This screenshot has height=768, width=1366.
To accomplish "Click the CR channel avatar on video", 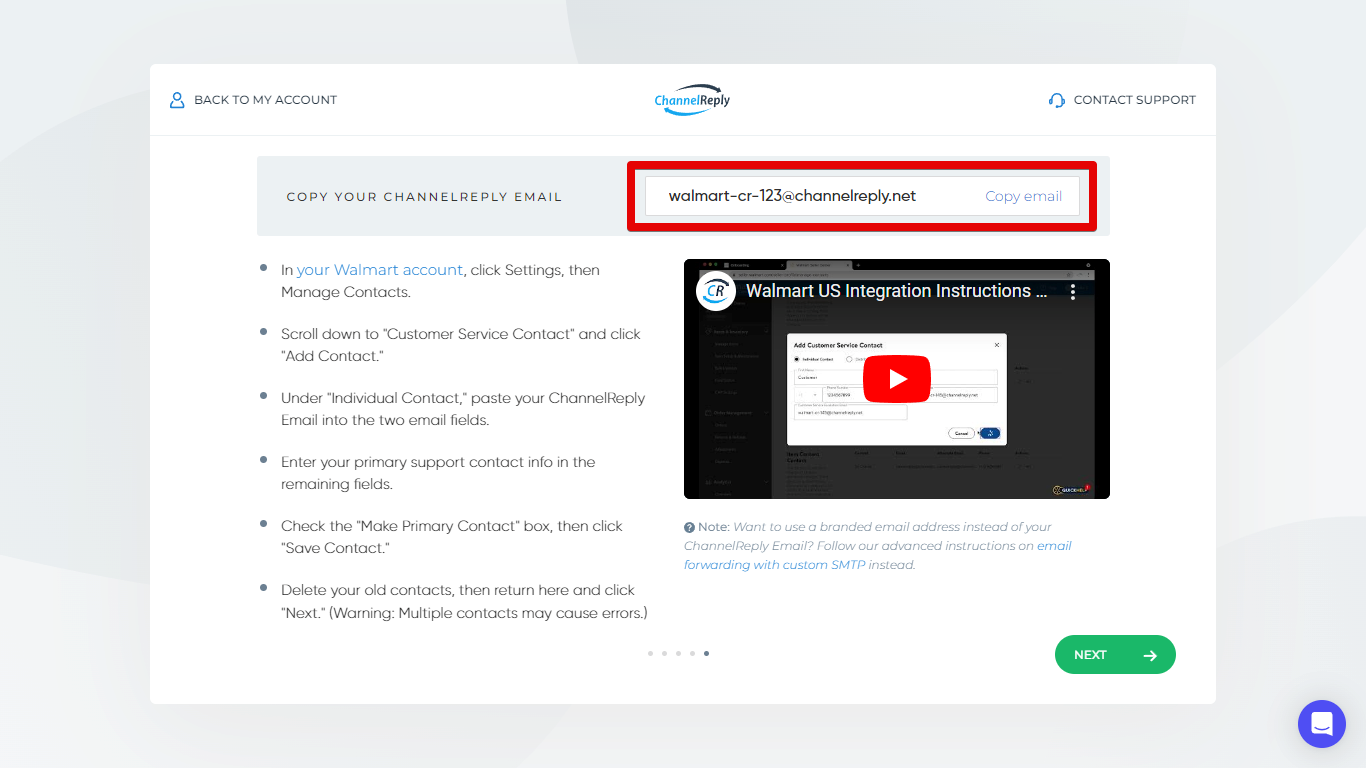I will [x=716, y=291].
